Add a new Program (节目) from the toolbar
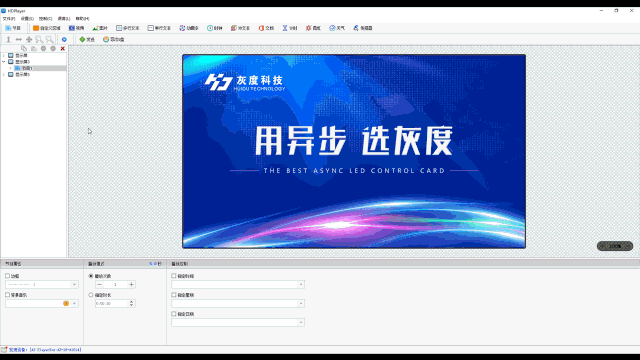The width and height of the screenshot is (640, 360). point(13,28)
